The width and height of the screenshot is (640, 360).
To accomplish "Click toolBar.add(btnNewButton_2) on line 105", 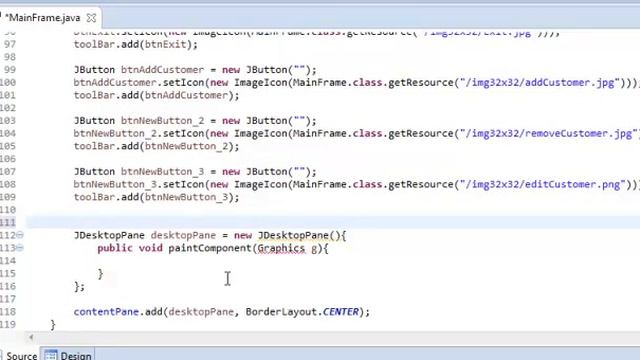I will tap(156, 146).
